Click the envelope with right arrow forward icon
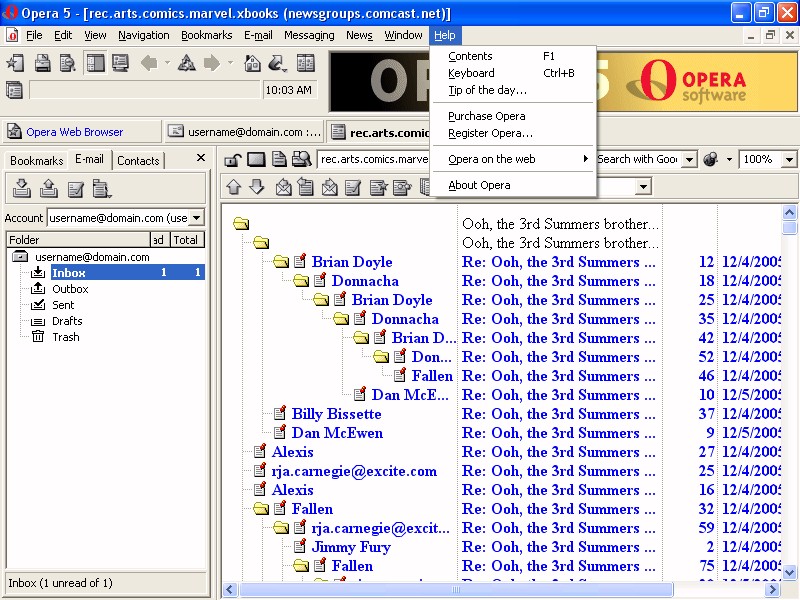 click(330, 187)
